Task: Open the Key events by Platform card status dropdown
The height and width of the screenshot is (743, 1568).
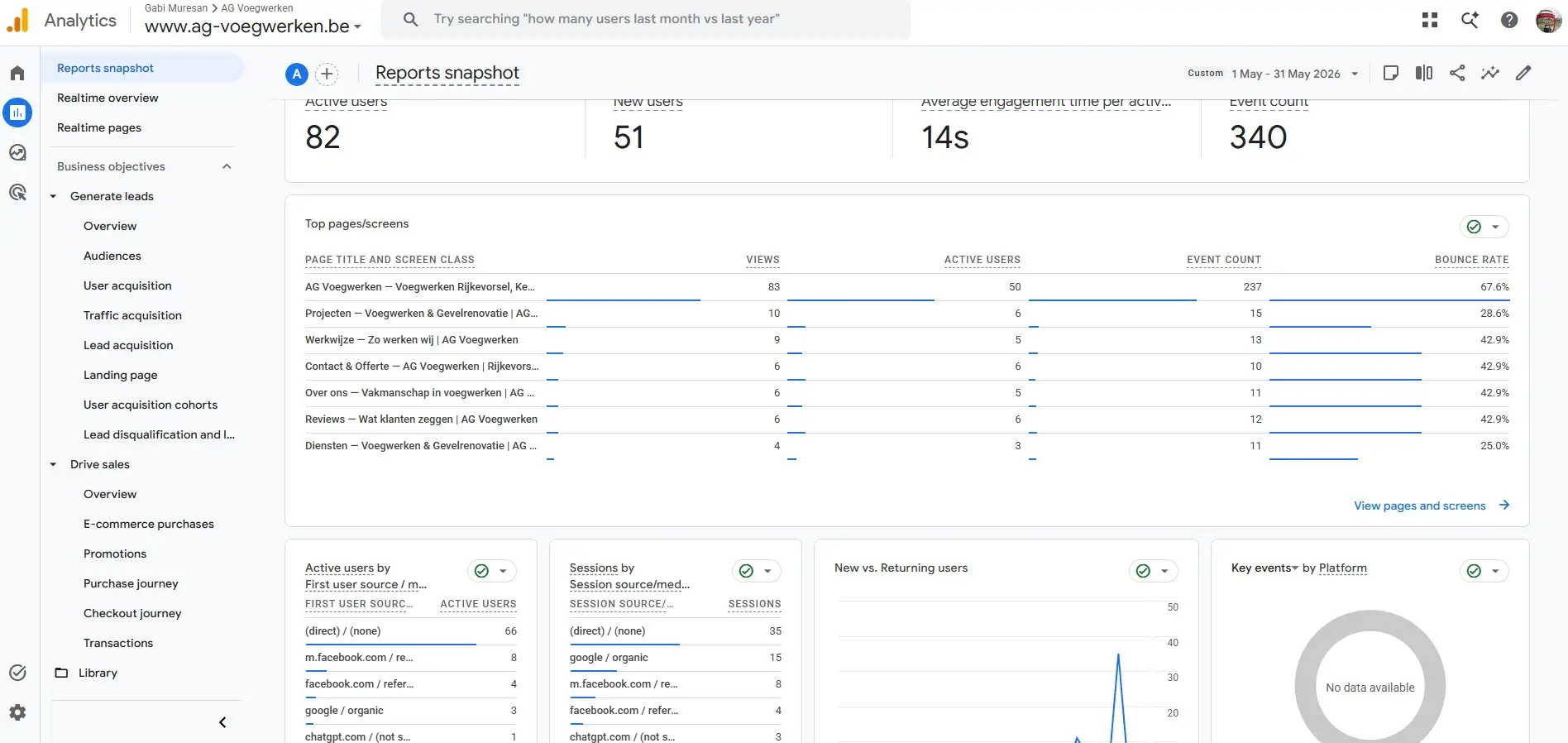Action: point(1484,571)
